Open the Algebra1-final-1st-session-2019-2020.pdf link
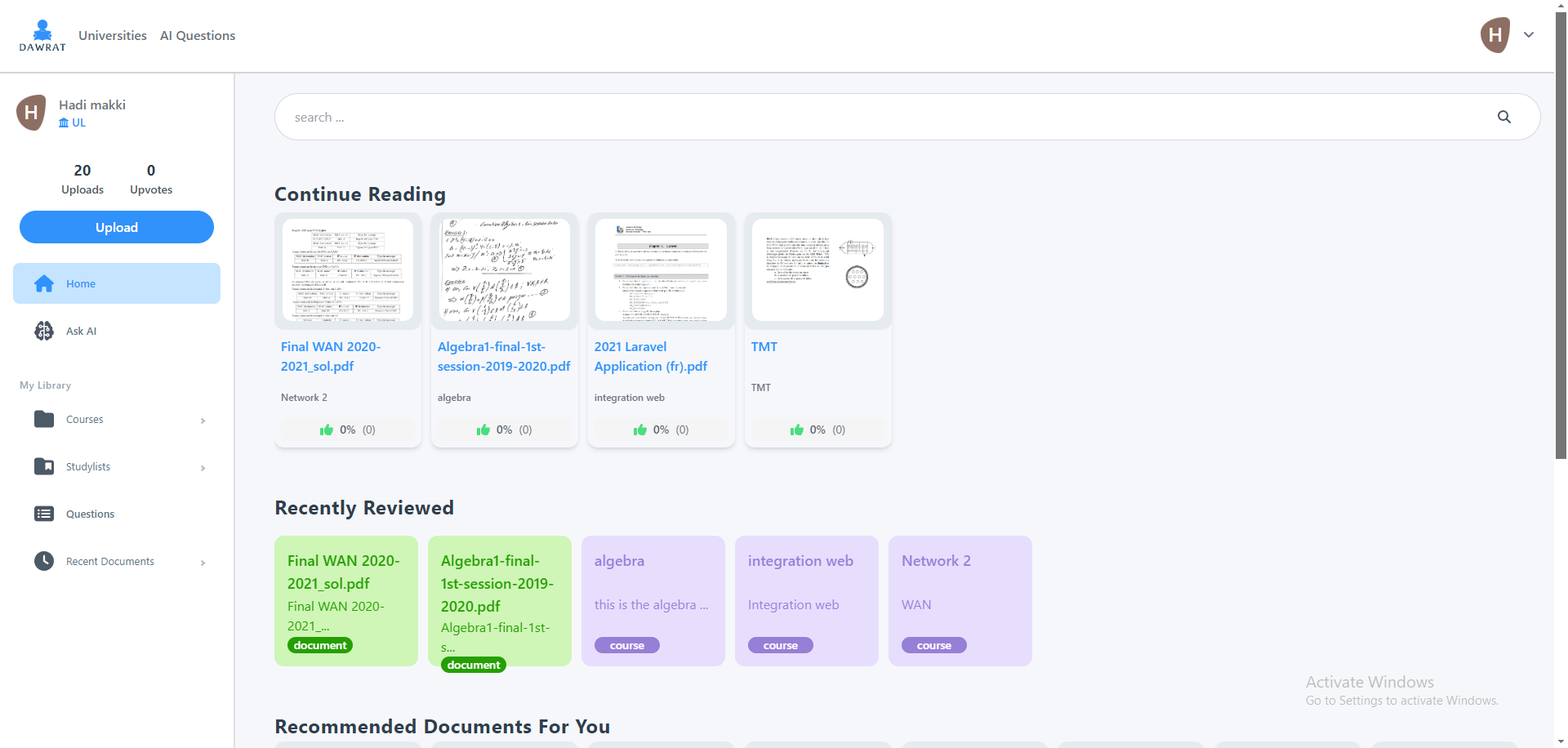This screenshot has height=748, width=1568. click(503, 357)
